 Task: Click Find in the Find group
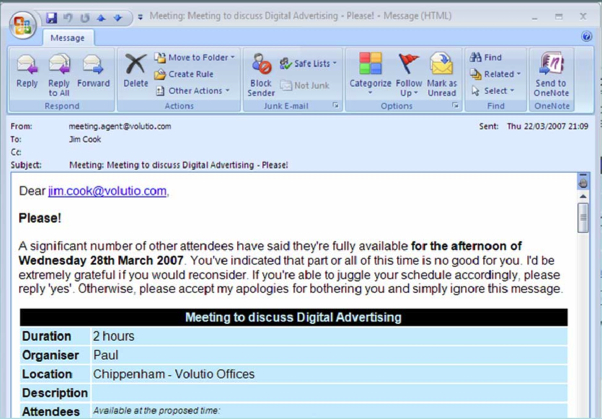(x=487, y=58)
